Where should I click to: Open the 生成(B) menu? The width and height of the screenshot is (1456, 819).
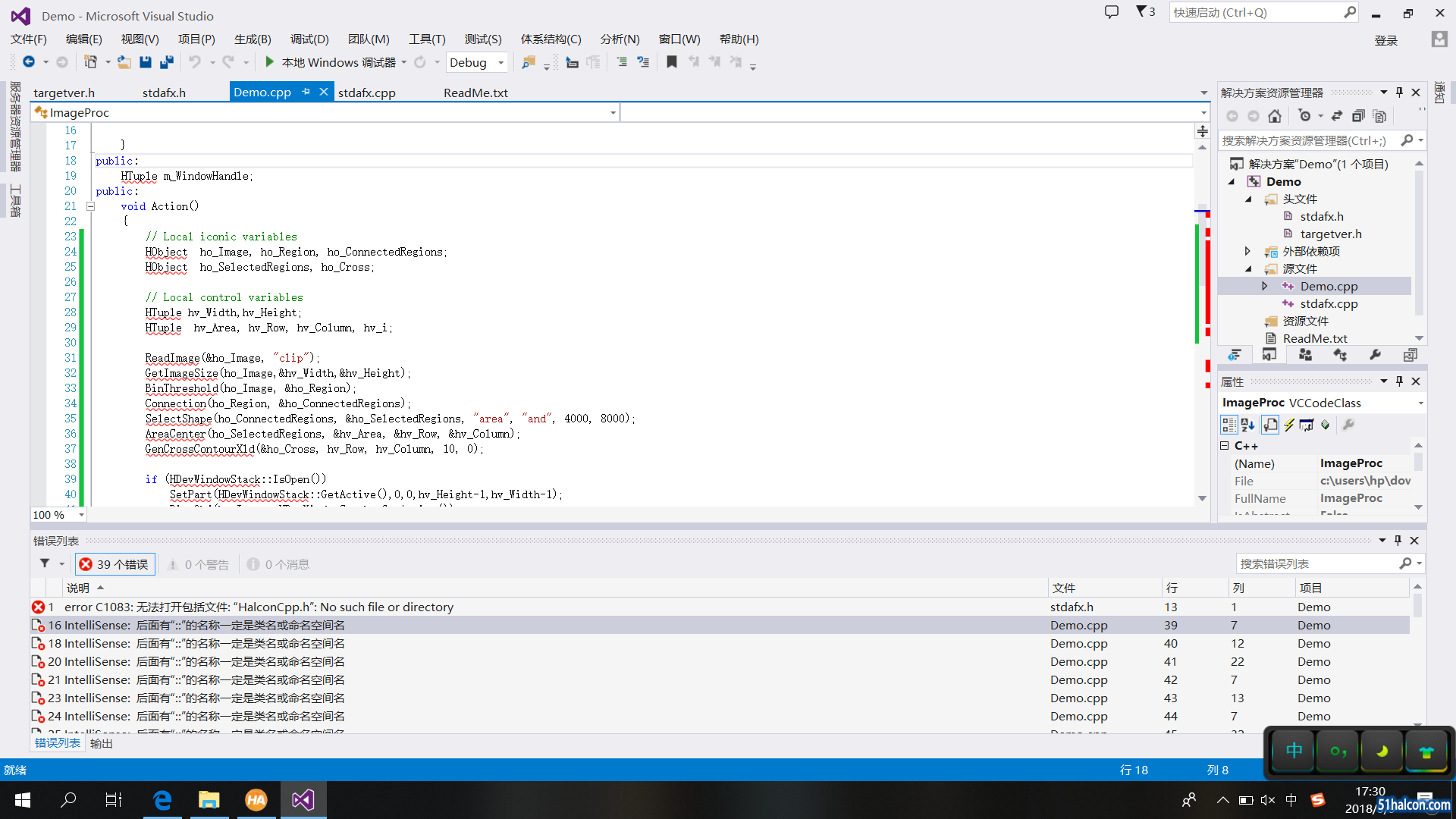pos(253,39)
